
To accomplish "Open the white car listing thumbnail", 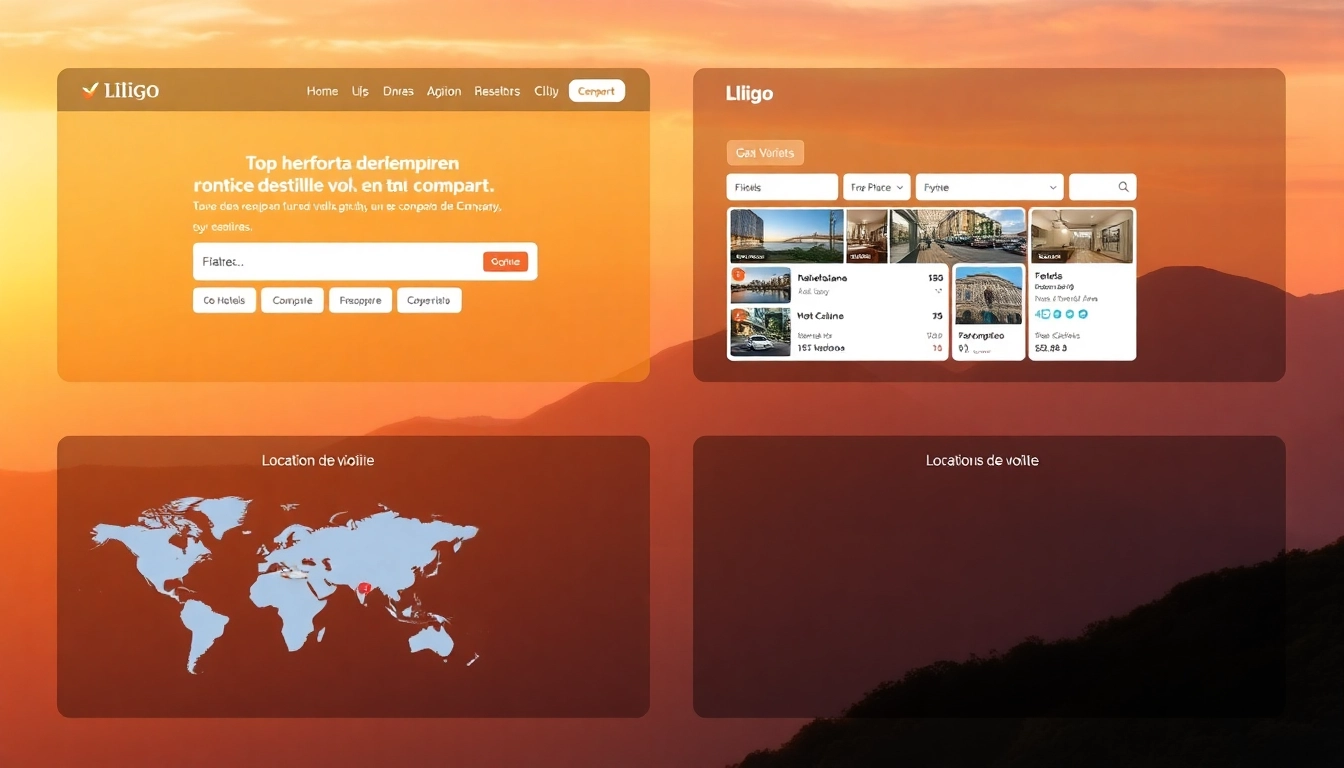I will tap(761, 332).
